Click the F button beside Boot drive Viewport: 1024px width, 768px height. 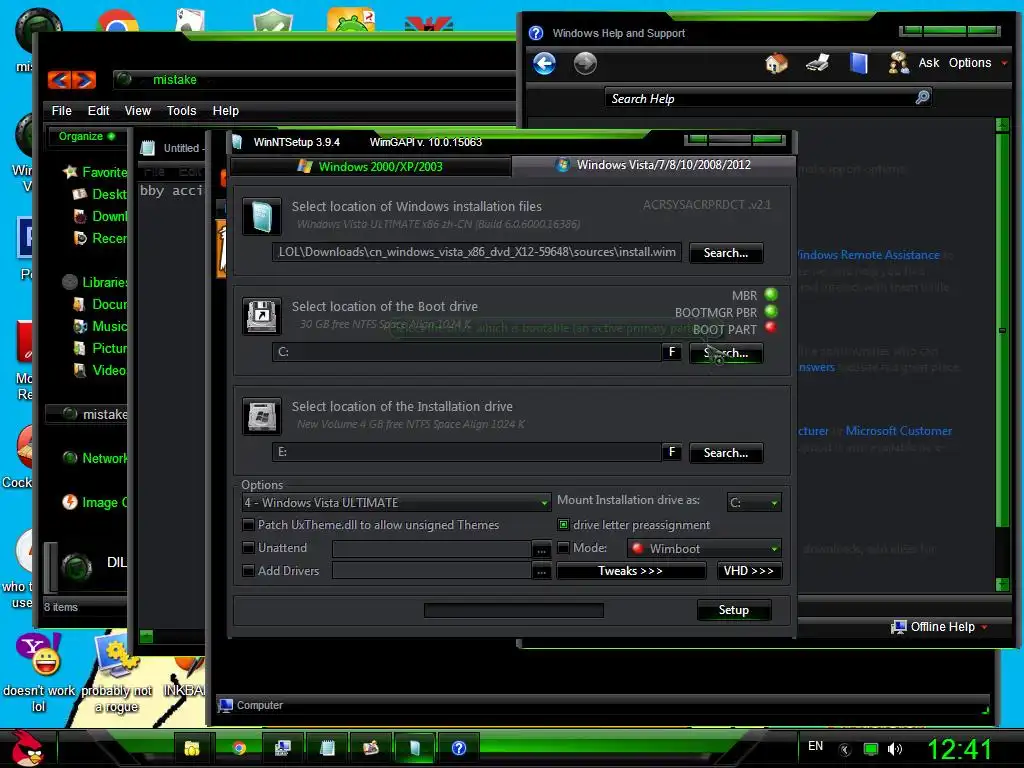click(x=672, y=352)
